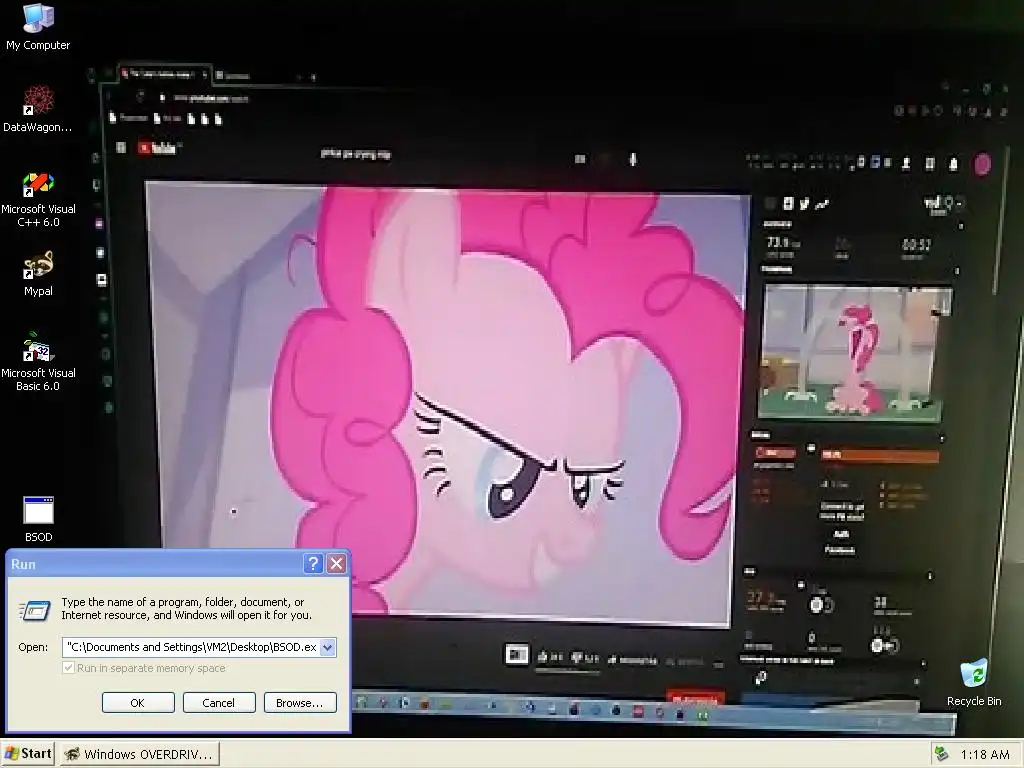The width and height of the screenshot is (1024, 768).
Task: Click the 1:18 AM taskbar clock
Action: point(985,755)
